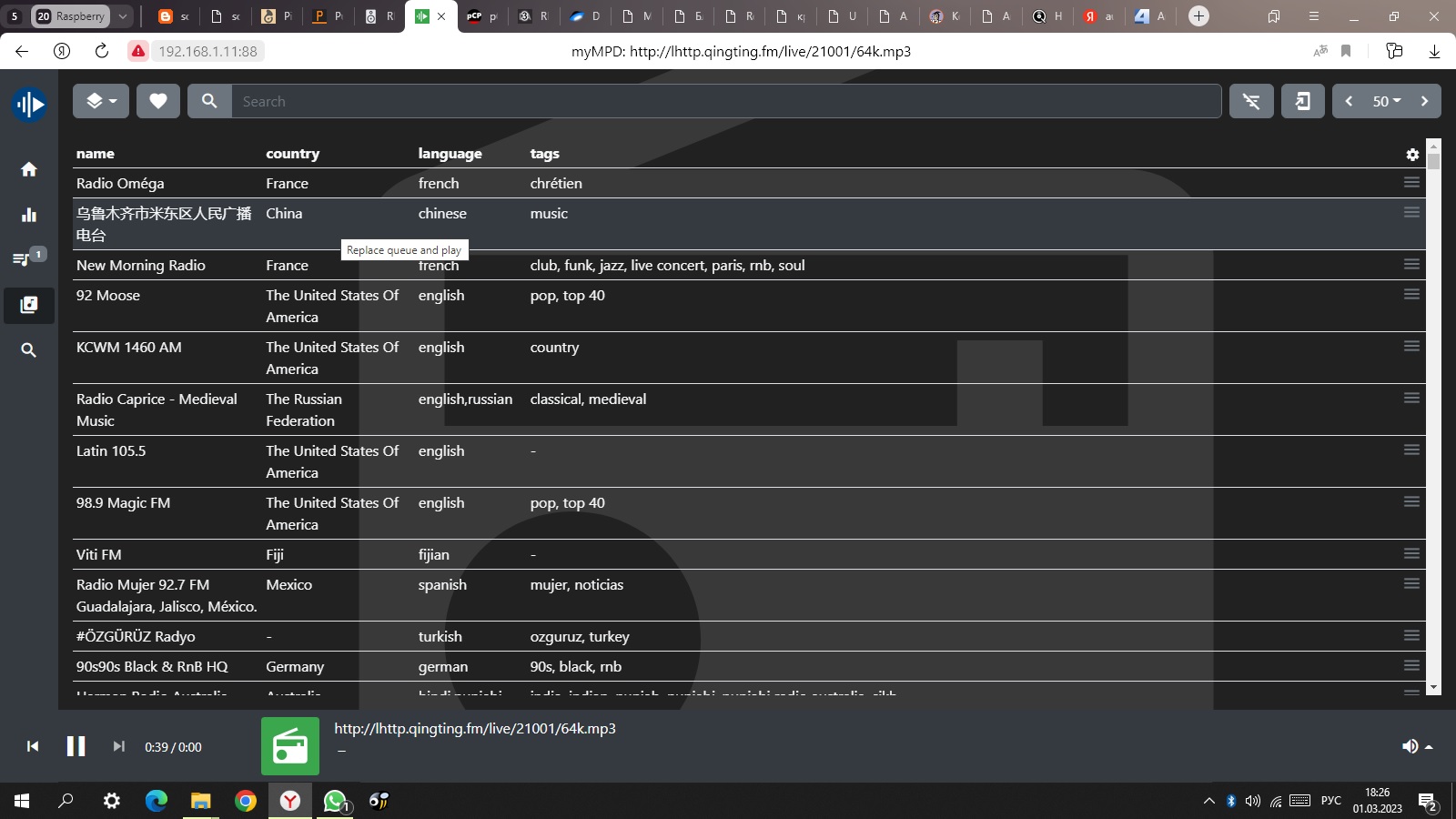Open the browse library sidebar icon

click(29, 305)
